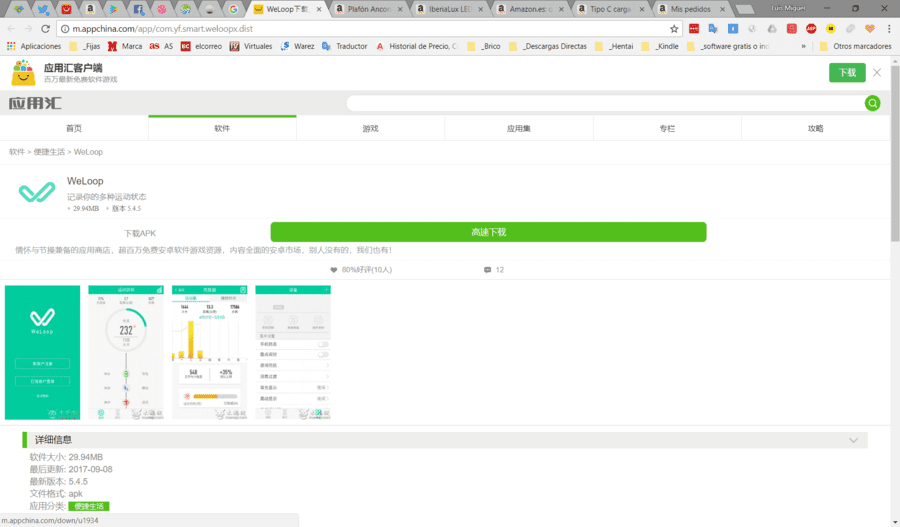This screenshot has width=900, height=527.
Task: Click the address bar URL
Action: (162, 29)
